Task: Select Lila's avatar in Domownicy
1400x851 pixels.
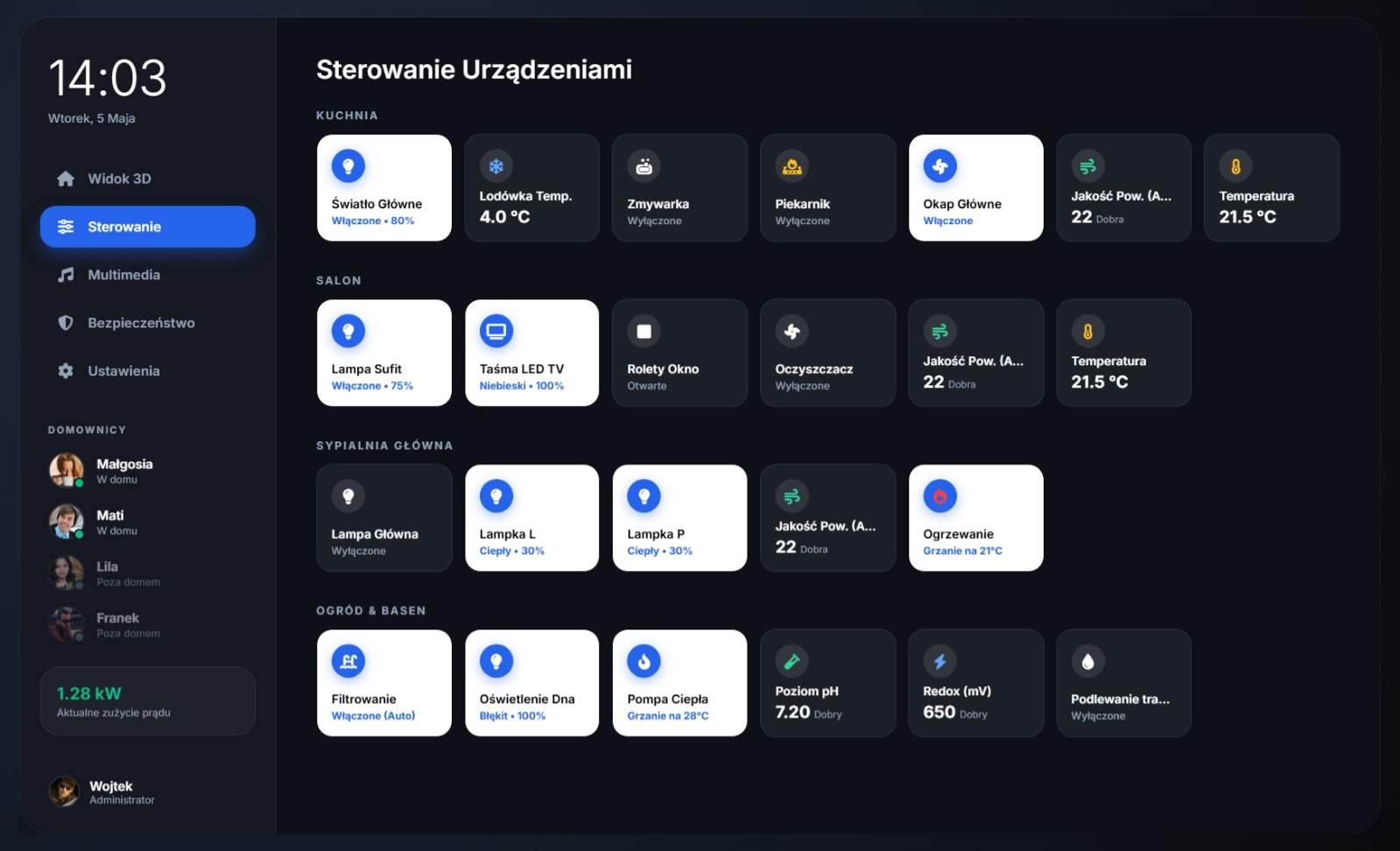Action: (x=66, y=573)
